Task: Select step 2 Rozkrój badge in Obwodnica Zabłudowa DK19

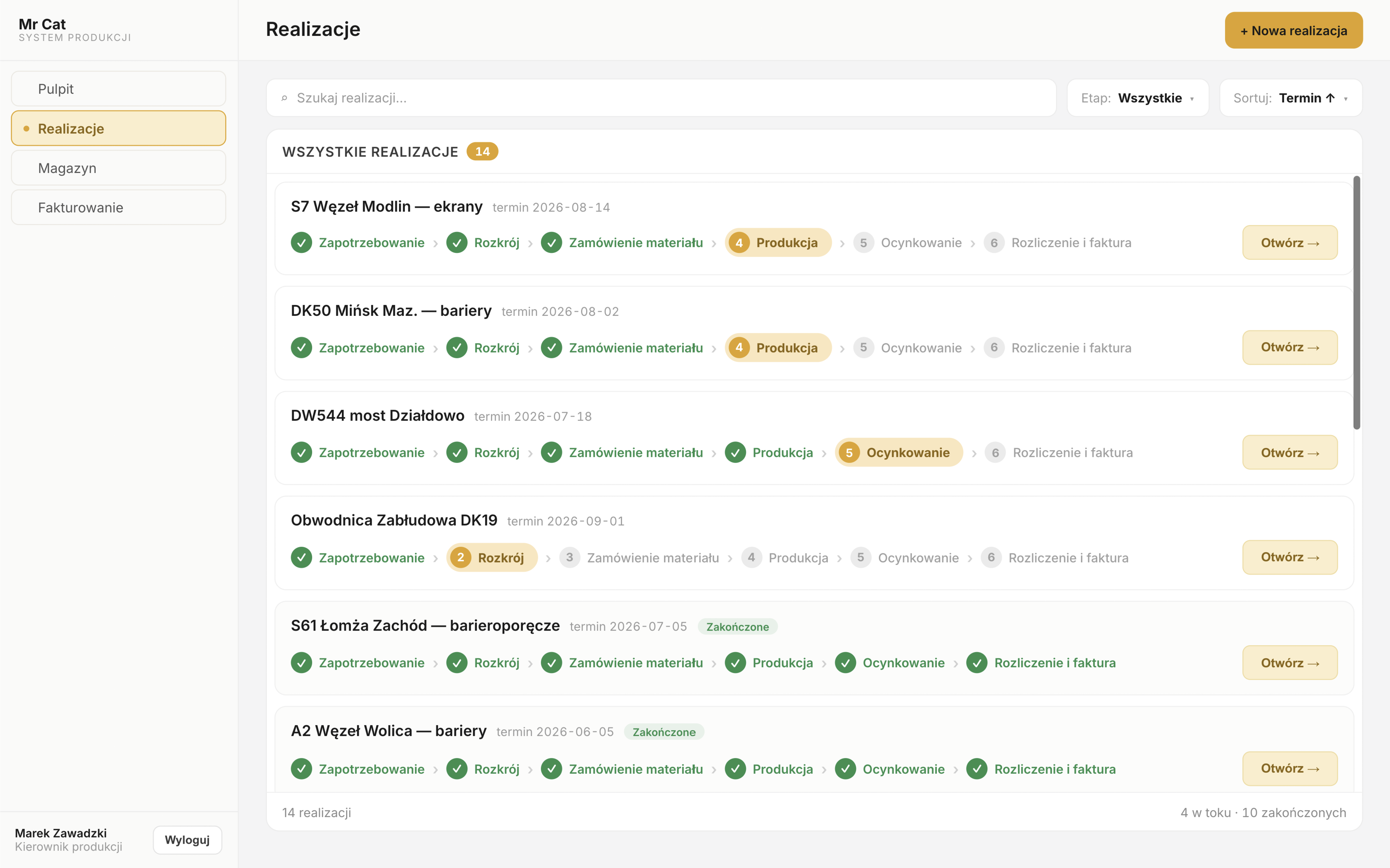Action: pyautogui.click(x=492, y=558)
